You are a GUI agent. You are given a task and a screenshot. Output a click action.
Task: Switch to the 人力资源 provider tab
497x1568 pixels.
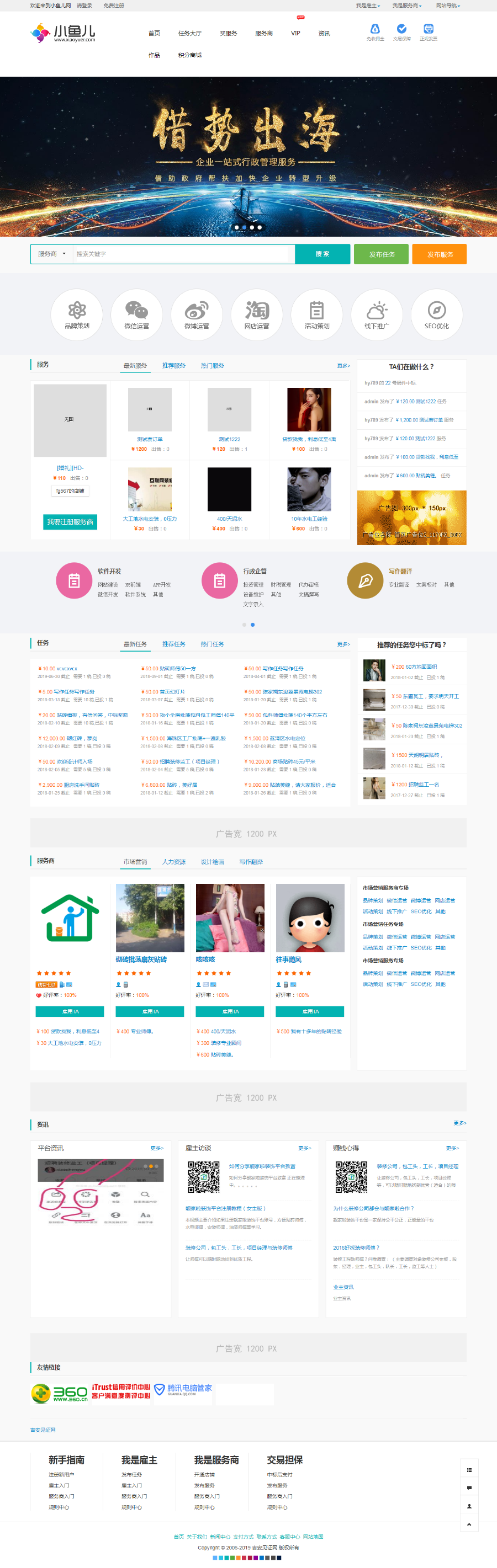pyautogui.click(x=173, y=862)
